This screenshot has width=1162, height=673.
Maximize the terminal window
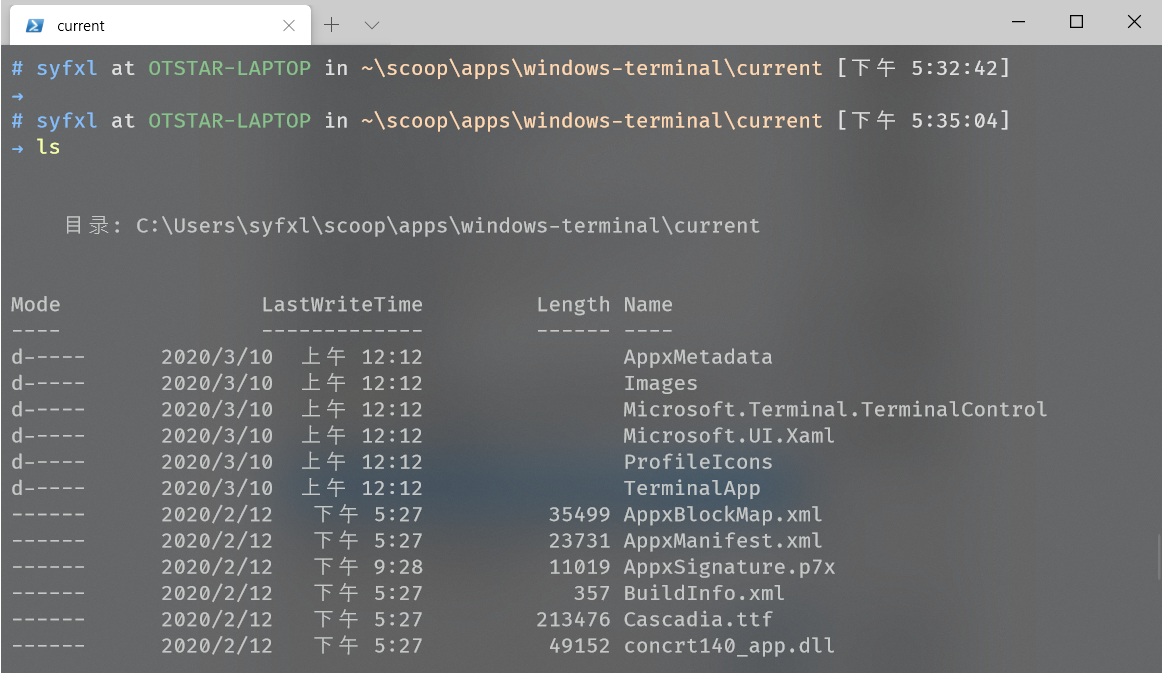pos(1076,21)
